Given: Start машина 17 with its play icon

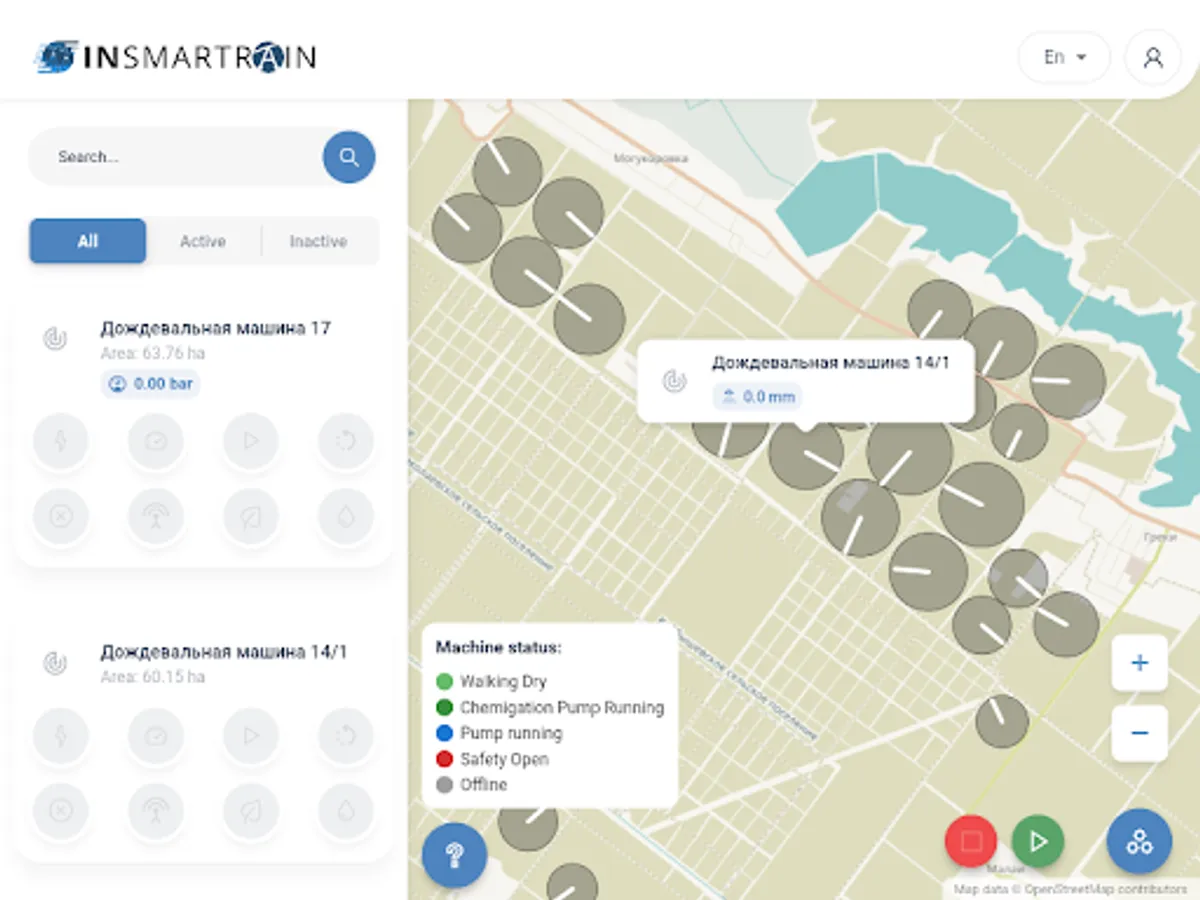Looking at the screenshot, I should 251,441.
